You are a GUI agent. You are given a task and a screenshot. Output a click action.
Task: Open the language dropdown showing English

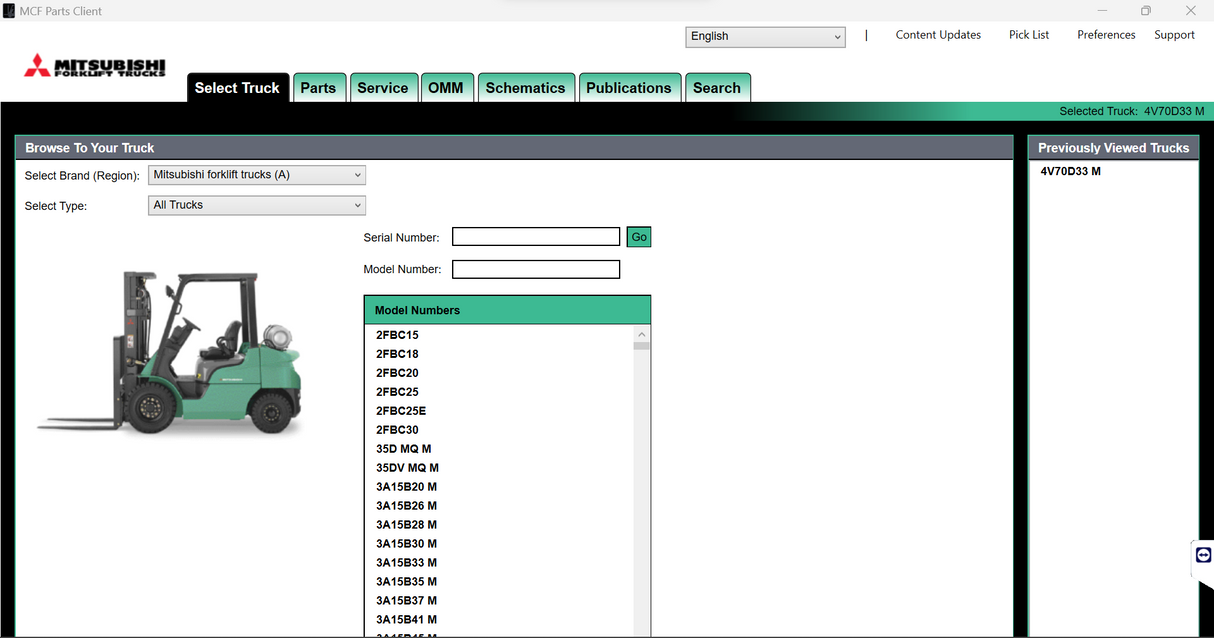(765, 36)
